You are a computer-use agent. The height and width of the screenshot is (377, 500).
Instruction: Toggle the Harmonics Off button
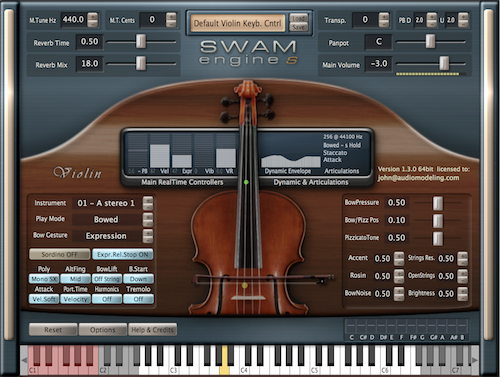[x=107, y=299]
